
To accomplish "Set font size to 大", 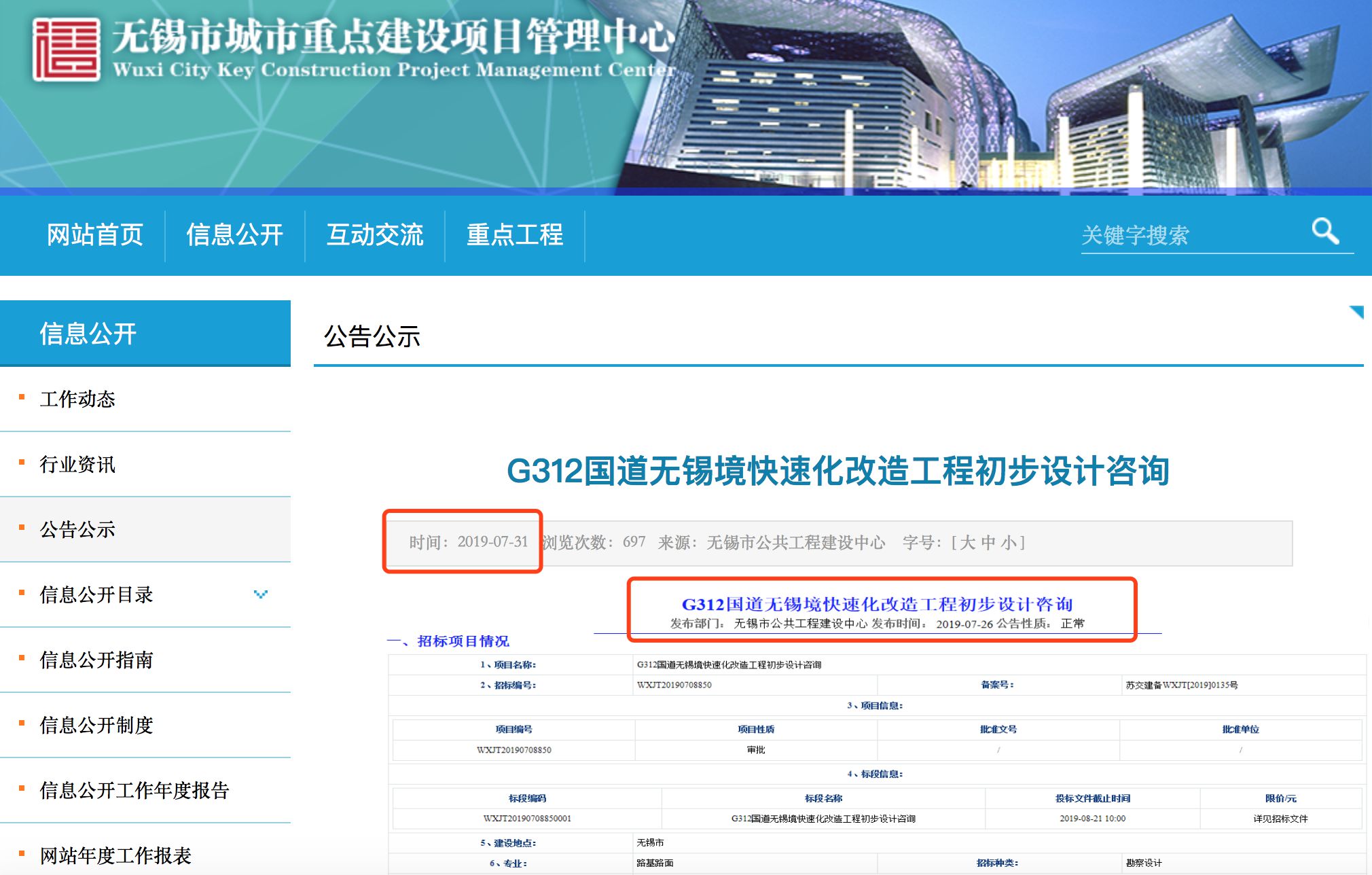I will [967, 542].
